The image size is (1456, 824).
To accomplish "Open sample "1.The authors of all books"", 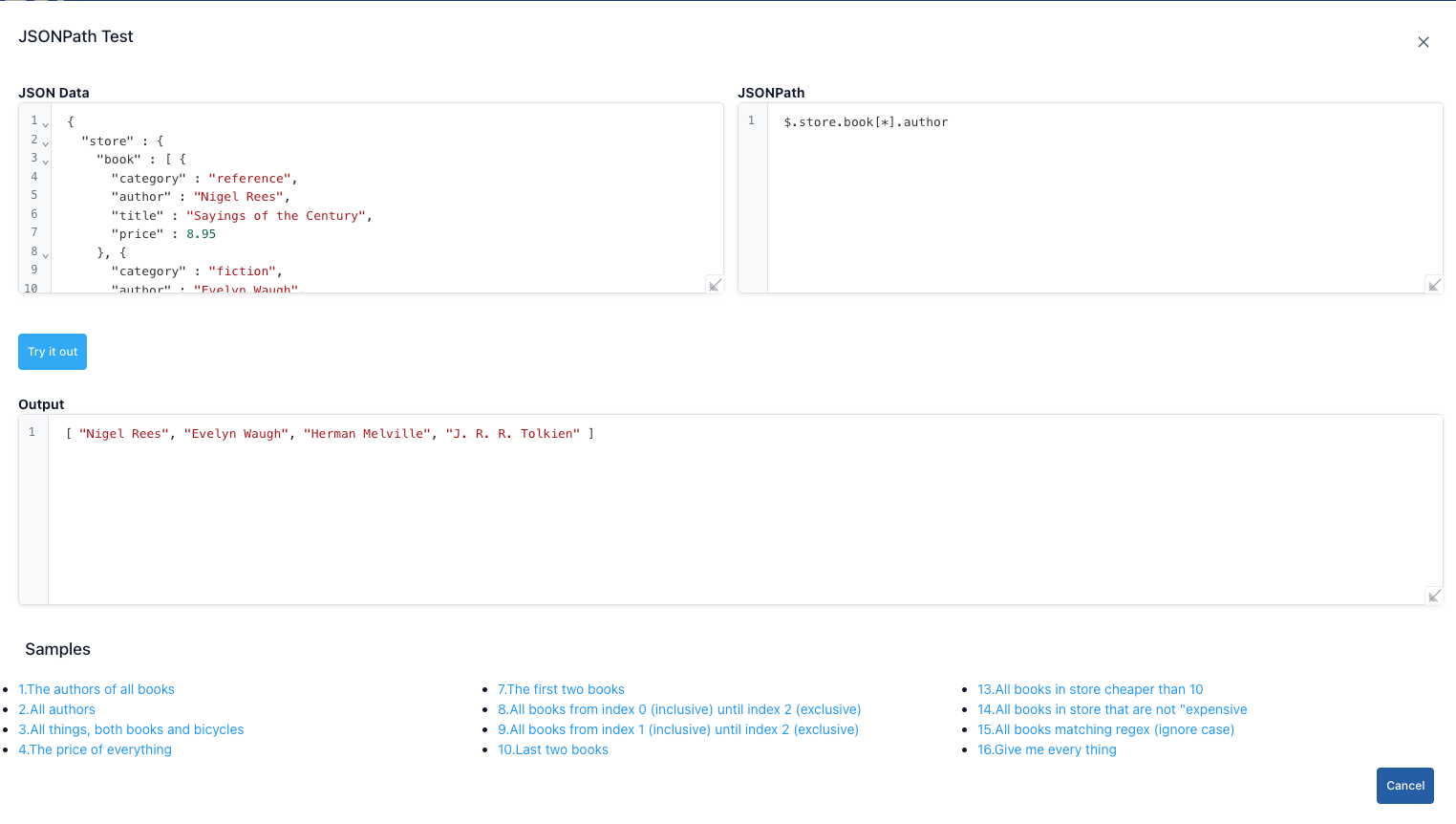I will [x=96, y=689].
